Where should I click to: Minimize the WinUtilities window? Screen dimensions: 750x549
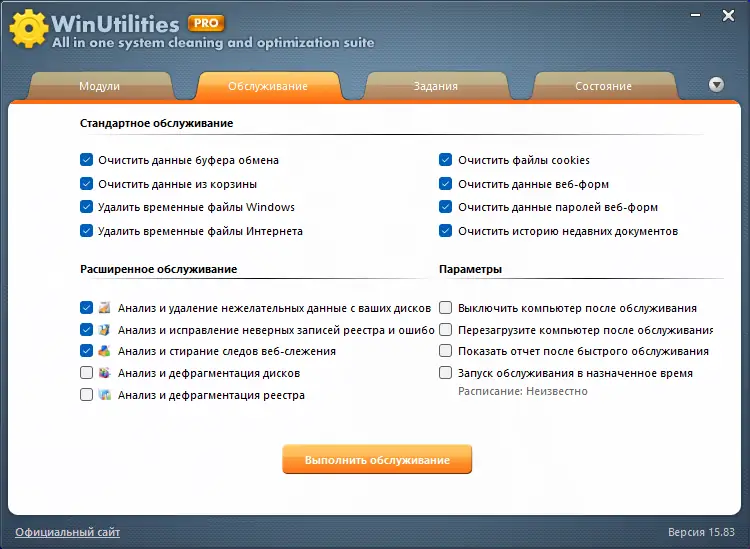click(x=695, y=15)
